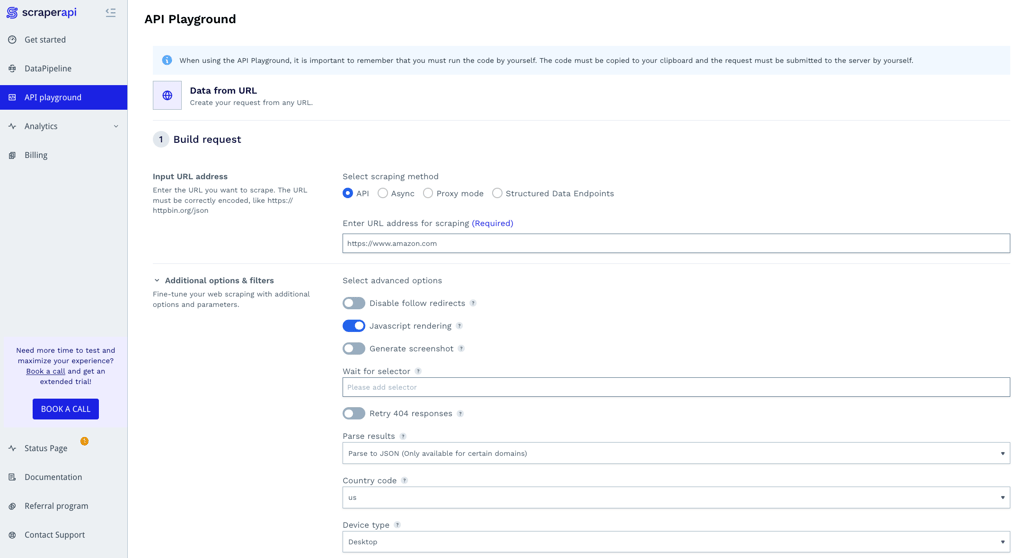1024x558 pixels.
Task: Click help icon next to Parse results
Action: pos(403,436)
